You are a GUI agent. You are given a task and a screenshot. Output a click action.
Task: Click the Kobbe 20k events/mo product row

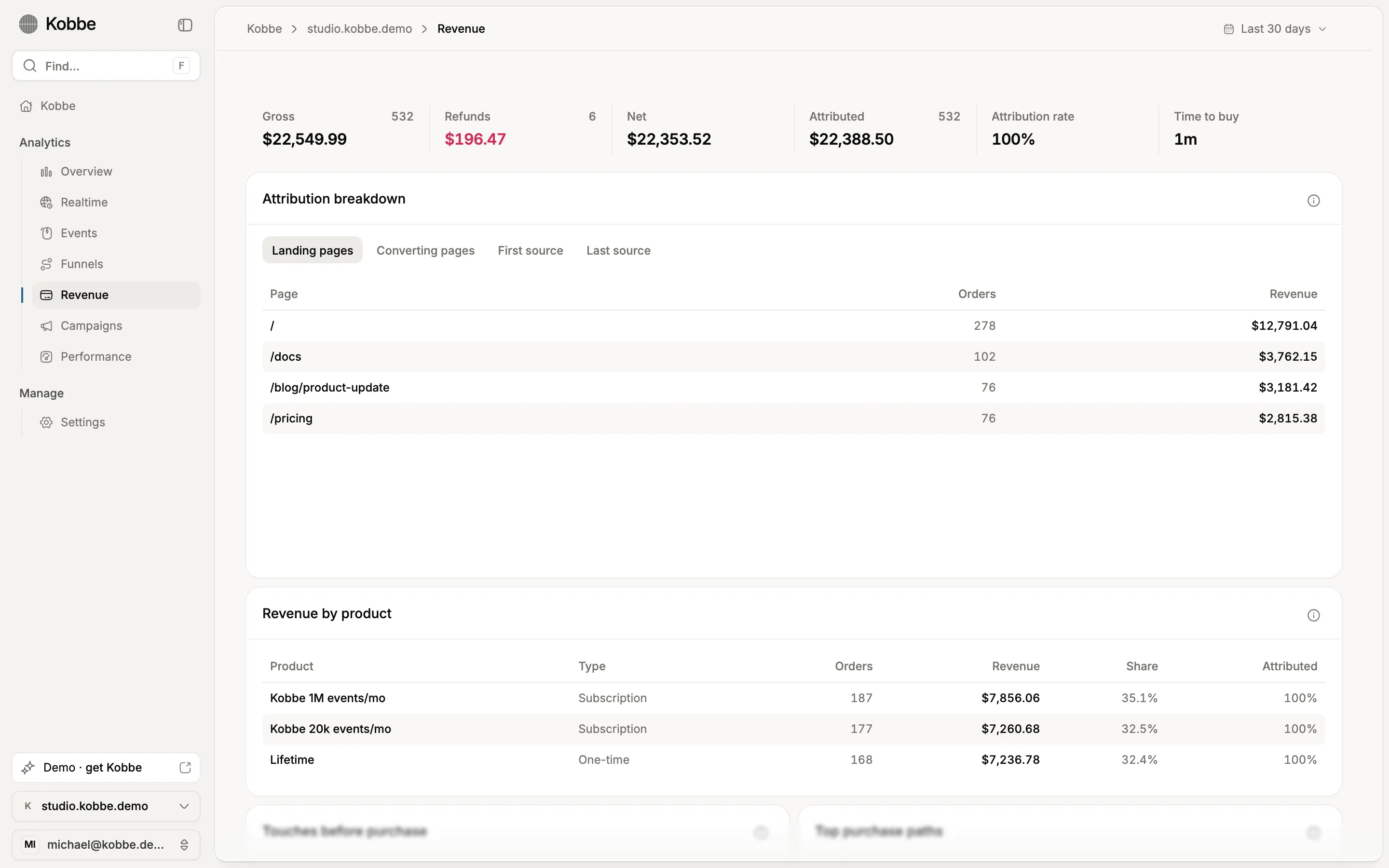[x=794, y=729]
